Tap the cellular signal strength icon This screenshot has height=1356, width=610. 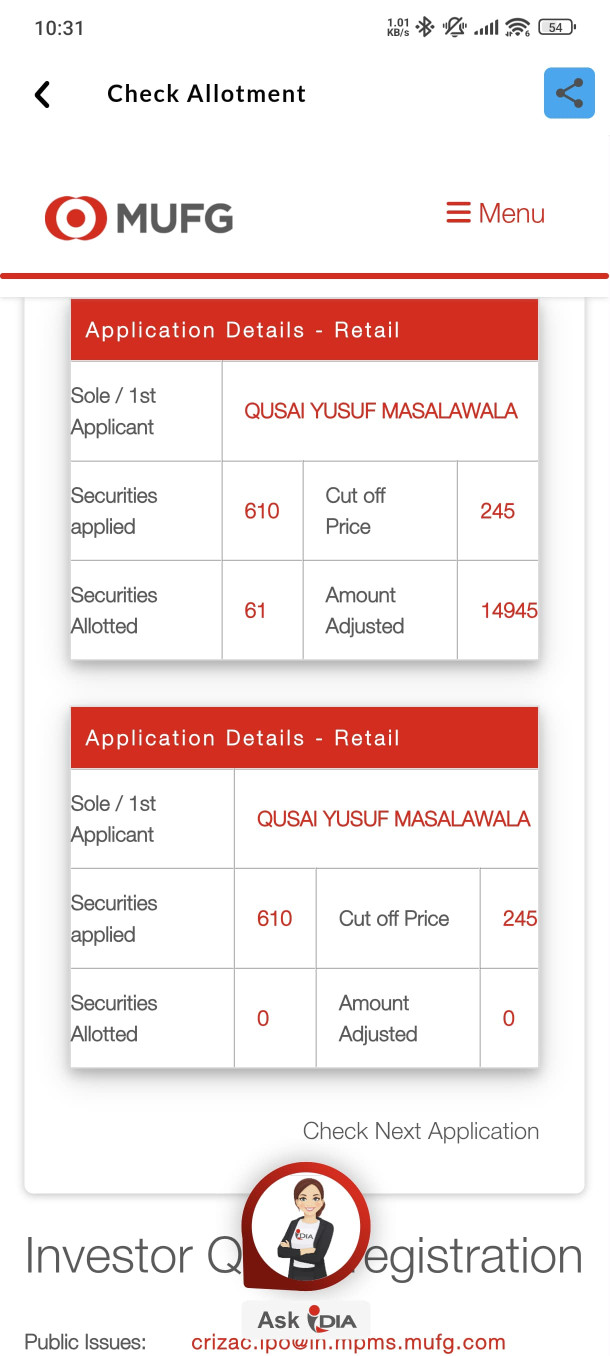486,27
